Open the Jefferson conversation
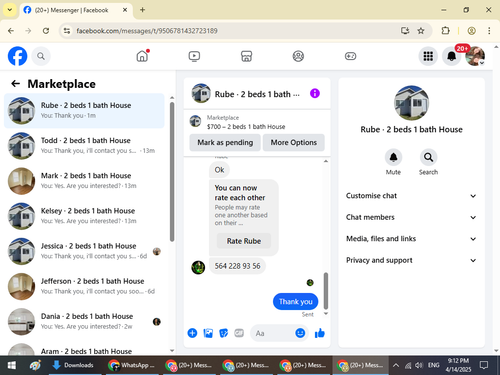 [x=84, y=286]
